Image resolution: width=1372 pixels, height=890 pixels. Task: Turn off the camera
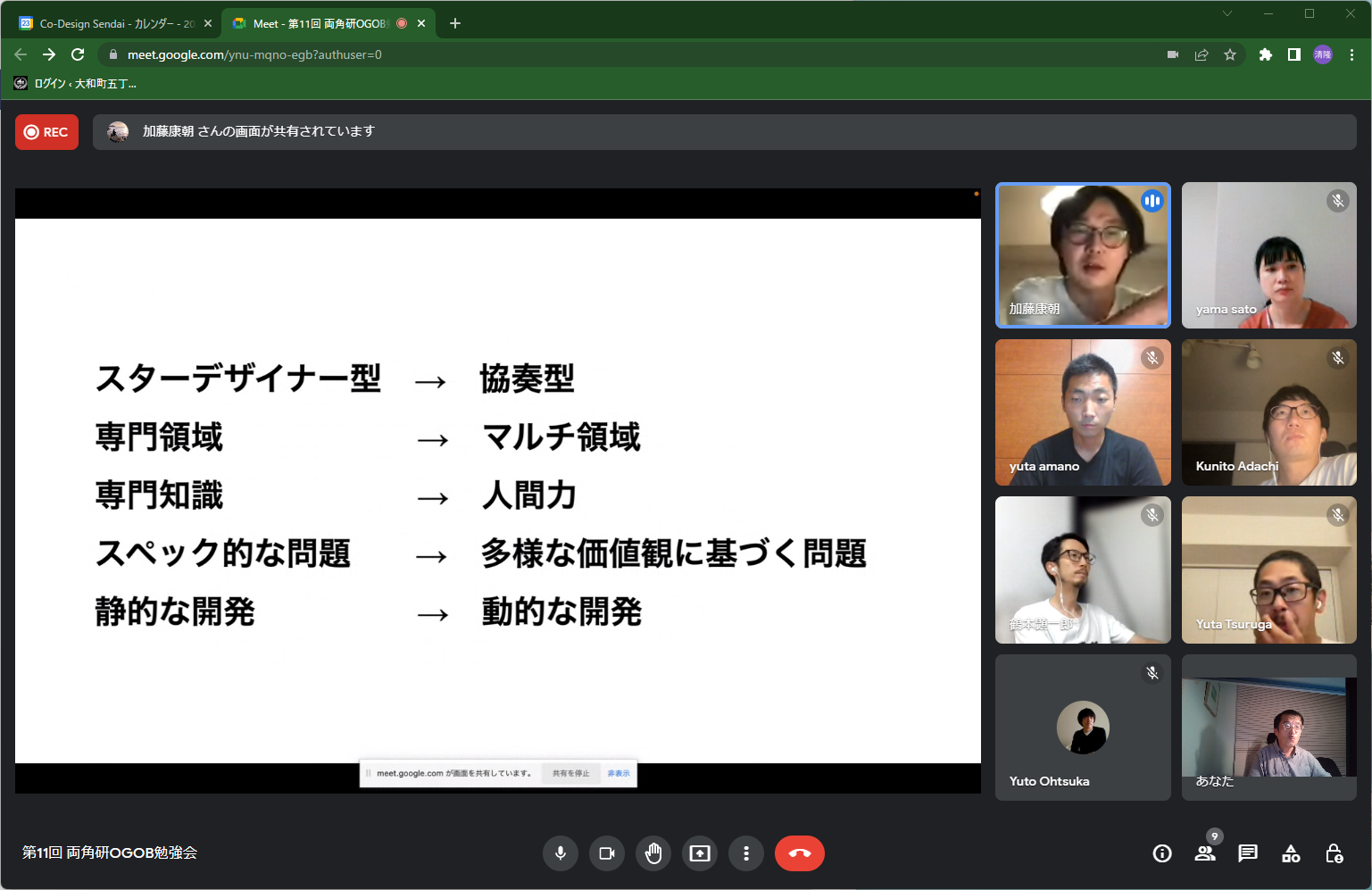(607, 853)
